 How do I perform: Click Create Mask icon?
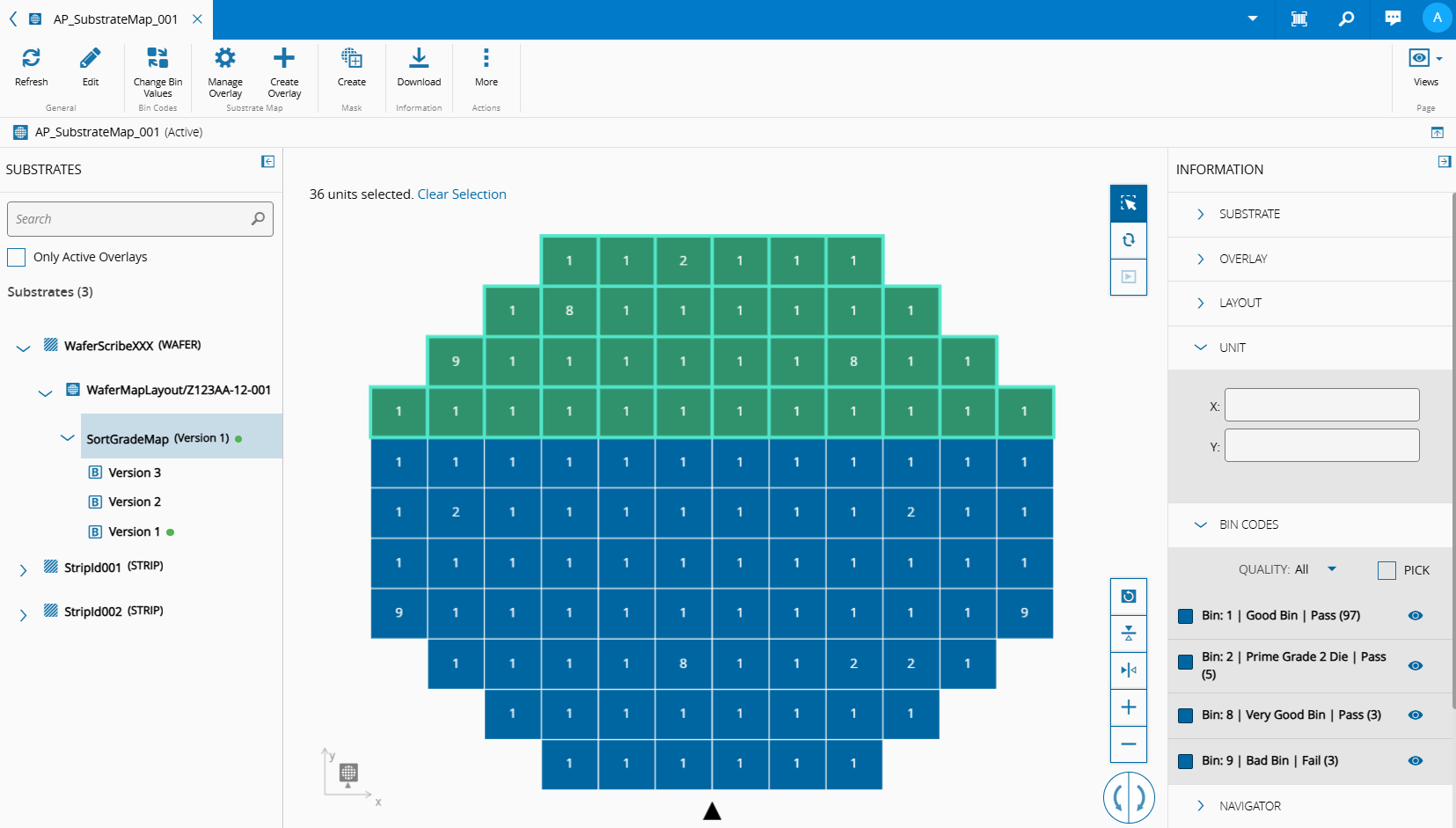click(x=352, y=58)
